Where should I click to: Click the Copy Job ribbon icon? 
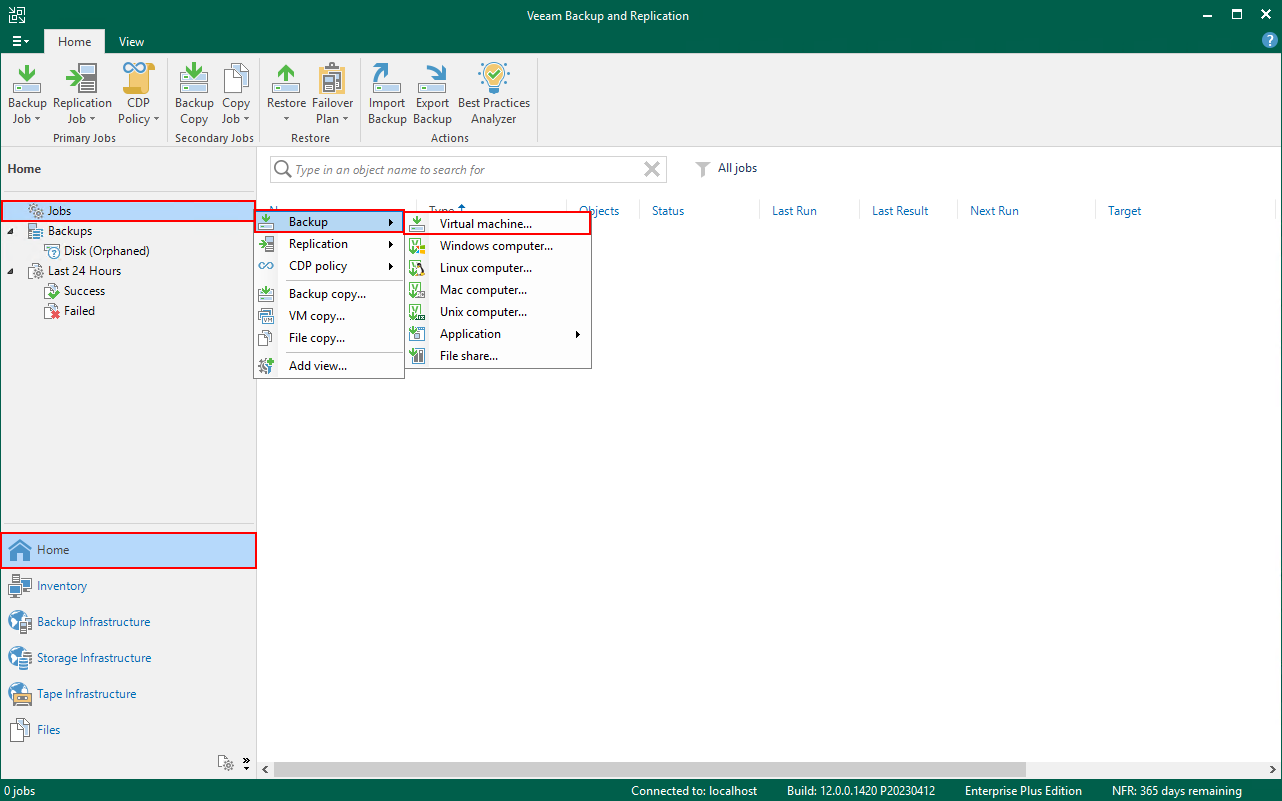236,78
